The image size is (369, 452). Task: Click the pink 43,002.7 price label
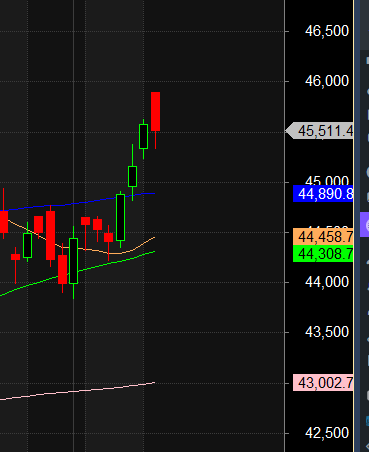click(x=323, y=383)
